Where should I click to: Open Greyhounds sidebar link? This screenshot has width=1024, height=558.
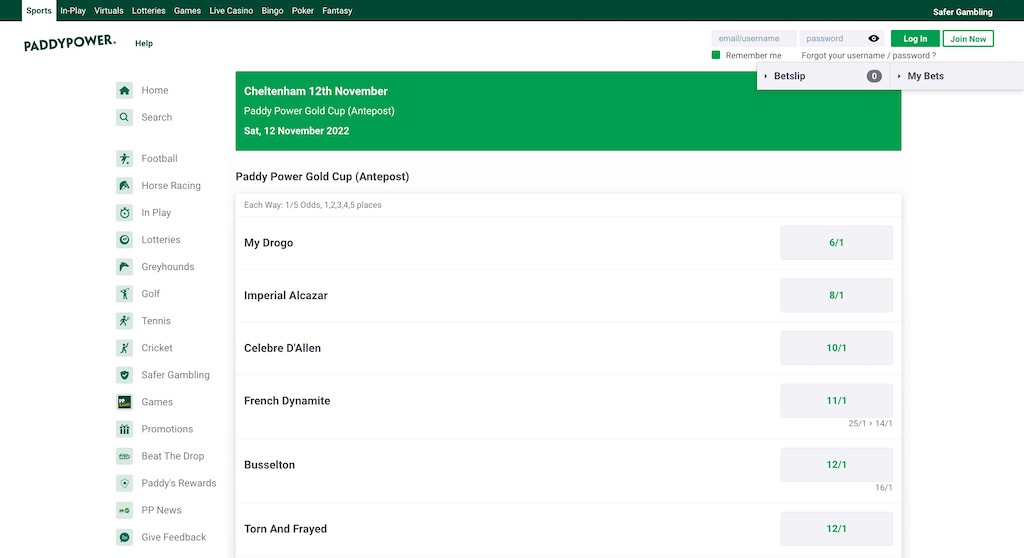[168, 267]
